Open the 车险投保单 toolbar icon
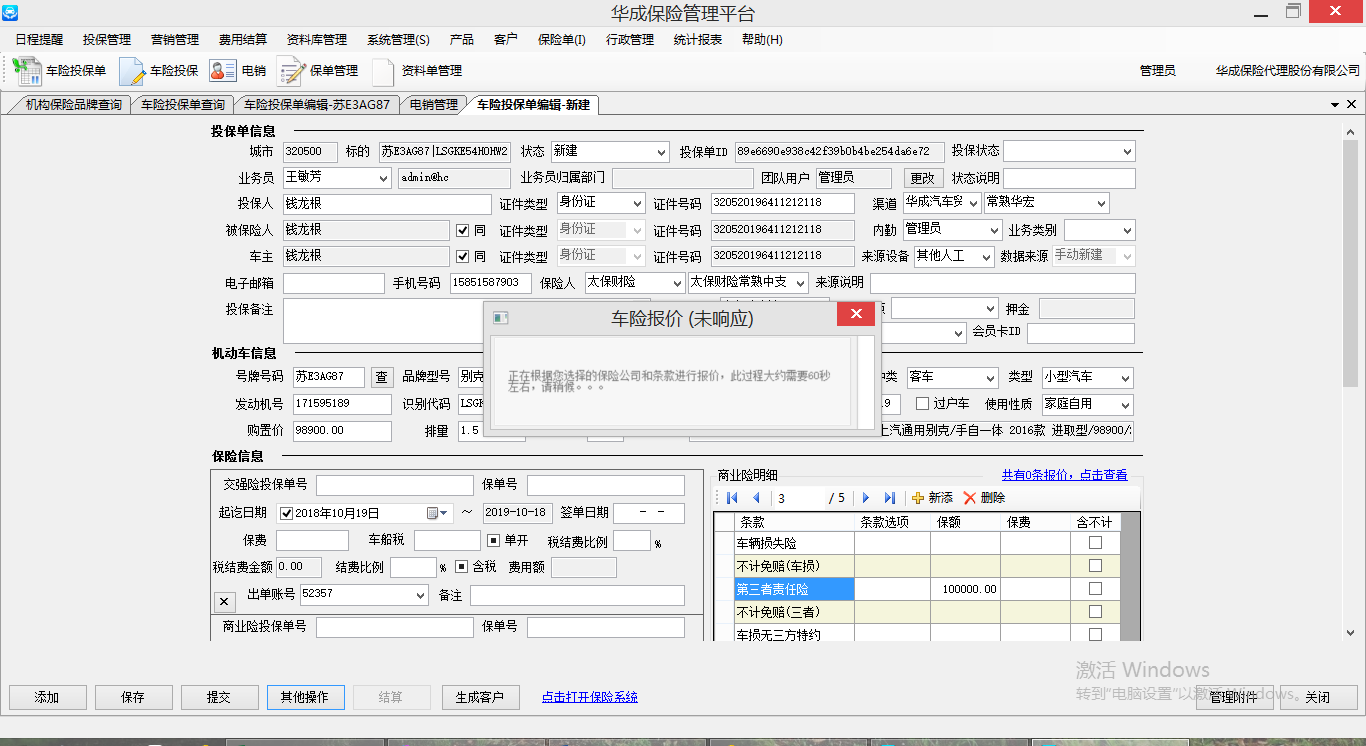Image resolution: width=1366 pixels, height=746 pixels. (60, 71)
